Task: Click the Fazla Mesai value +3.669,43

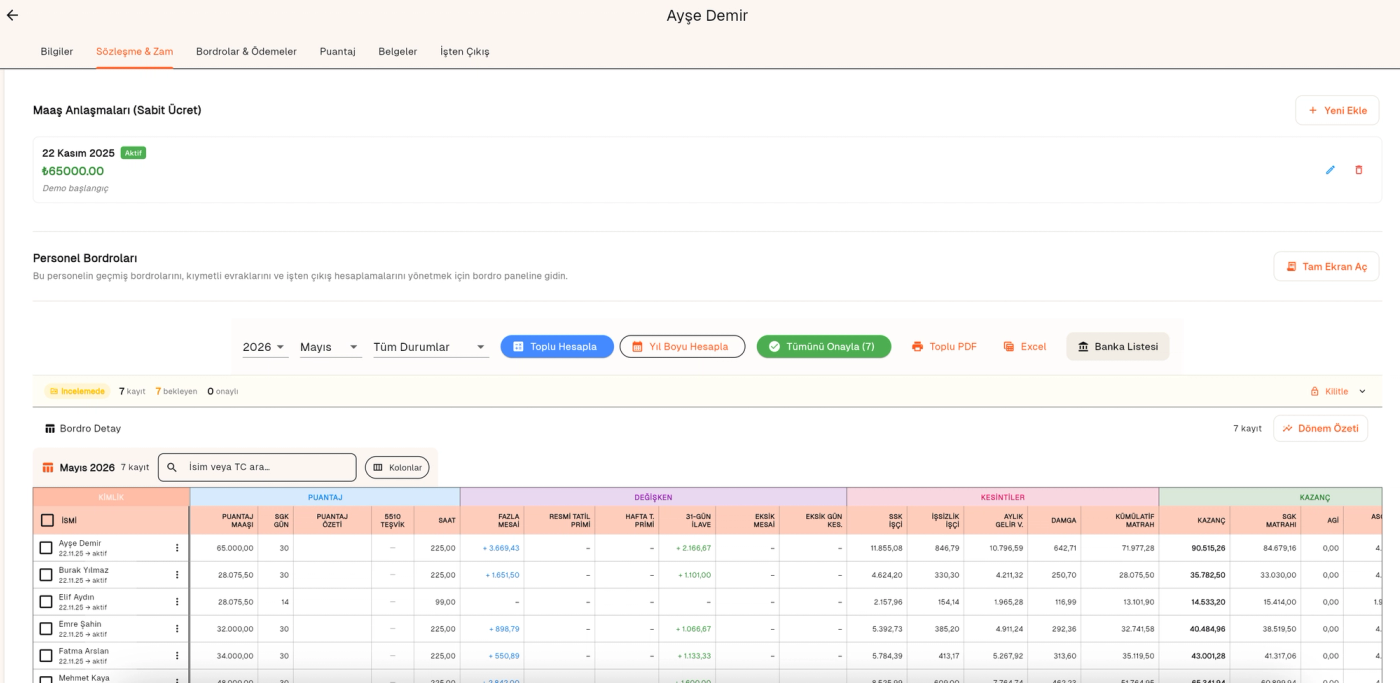Action: [x=501, y=548]
